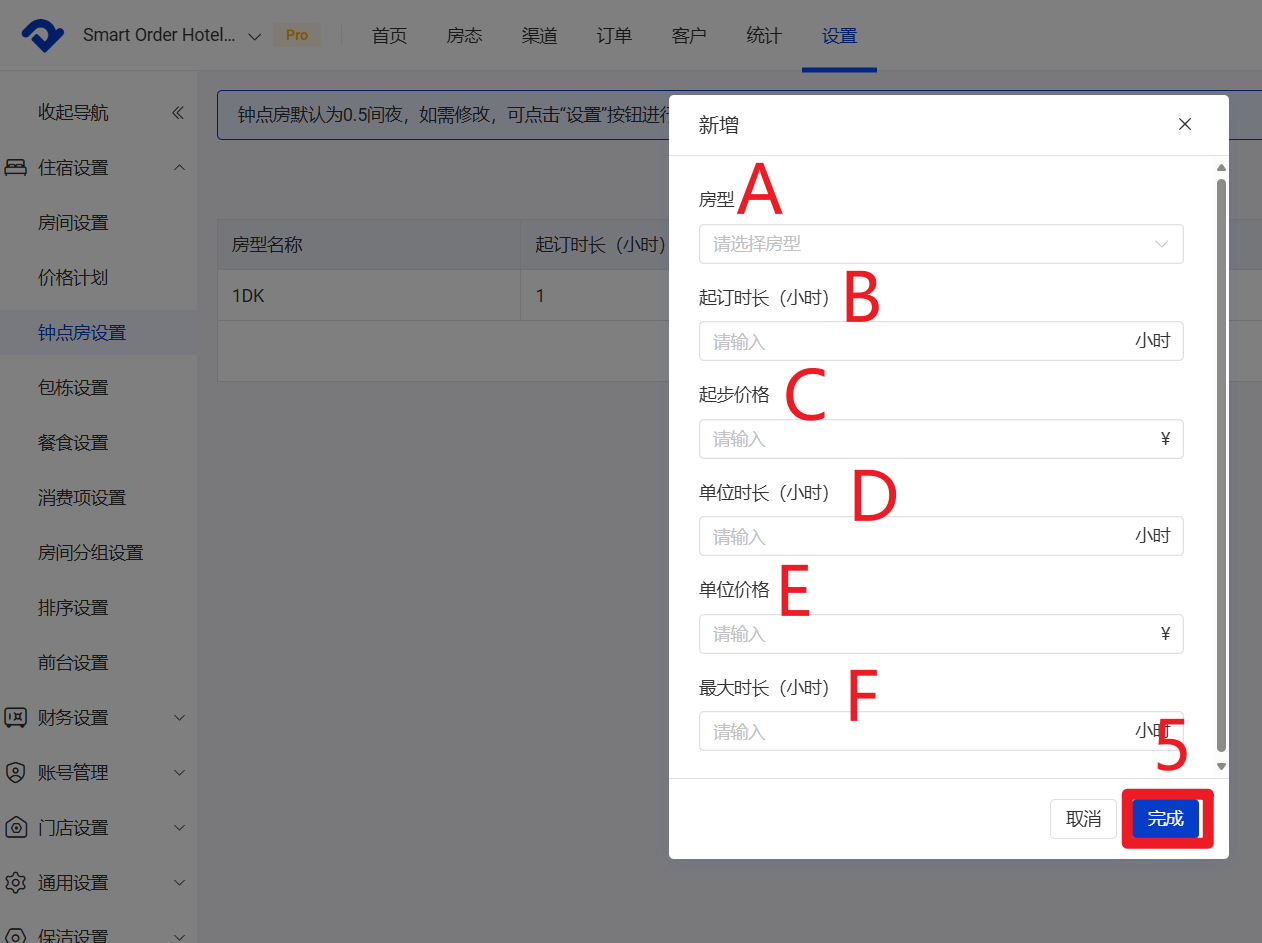Screen dimensions: 1262x943
Task: Collapse the sidebar with the double-chevron icon
Action: tap(178, 113)
